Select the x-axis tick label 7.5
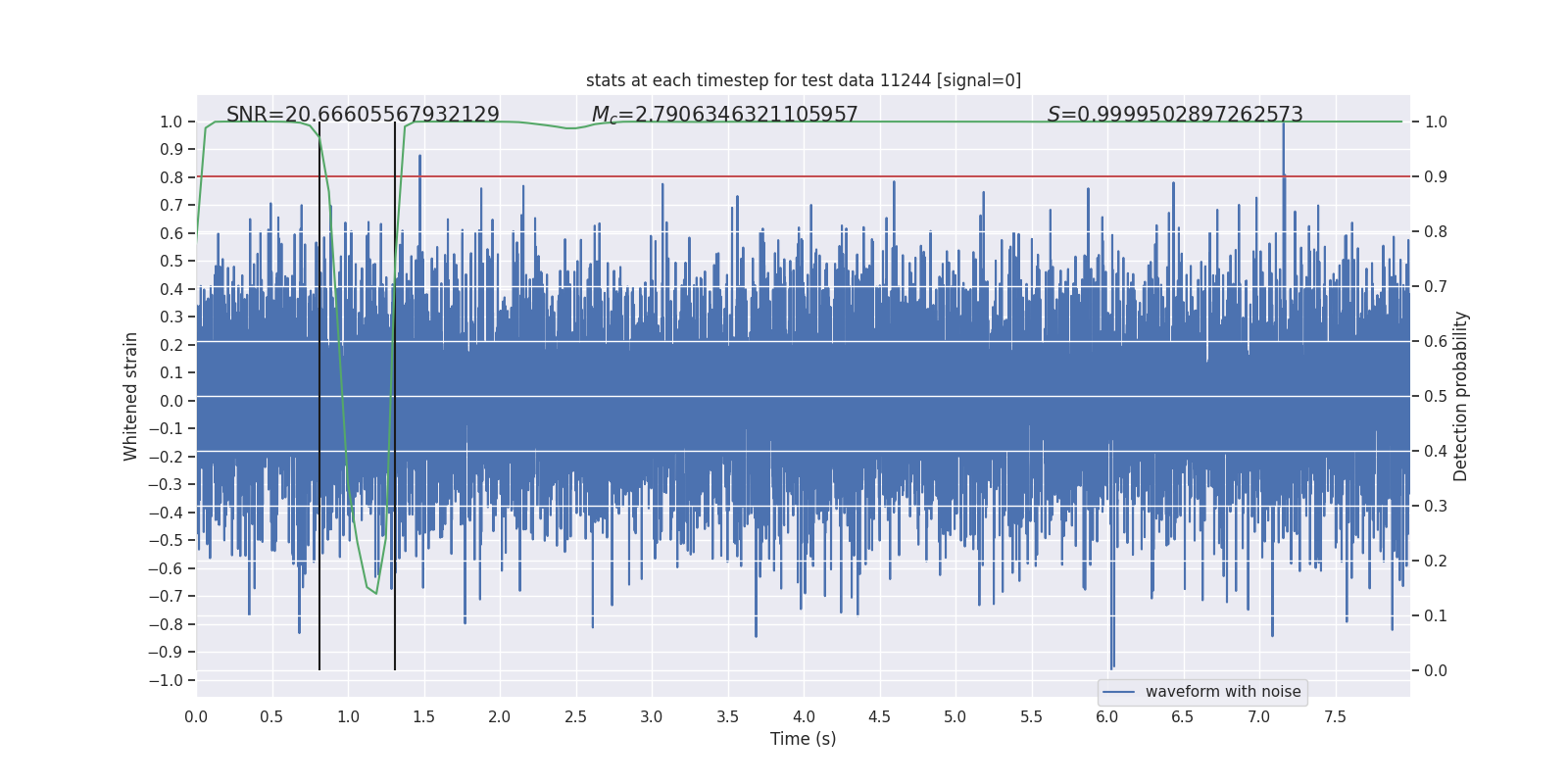 (x=1335, y=716)
